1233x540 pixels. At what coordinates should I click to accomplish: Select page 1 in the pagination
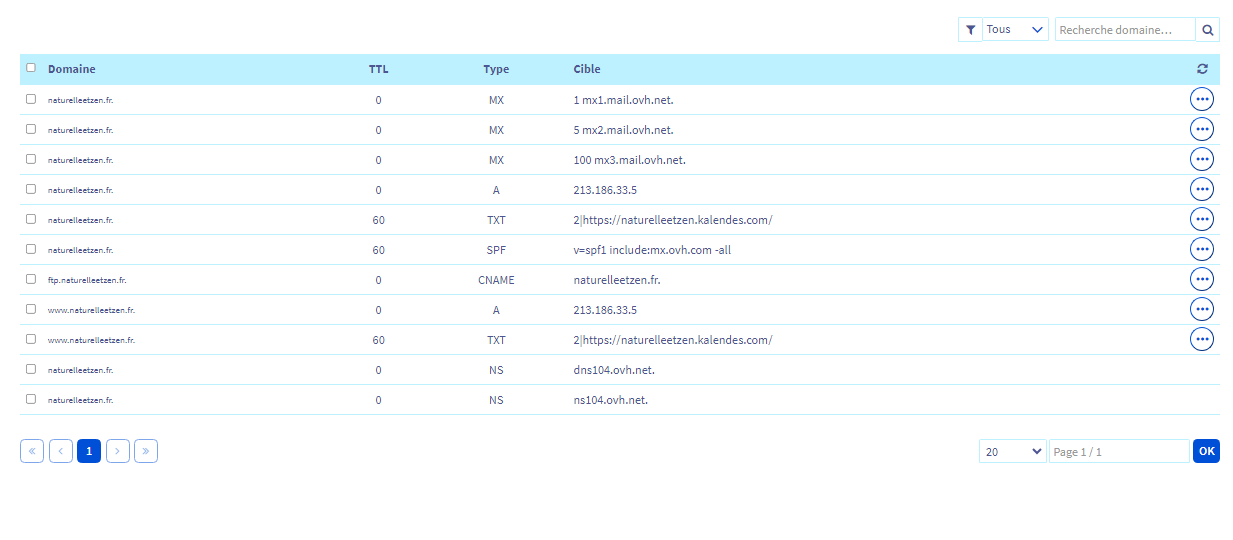pyautogui.click(x=89, y=451)
